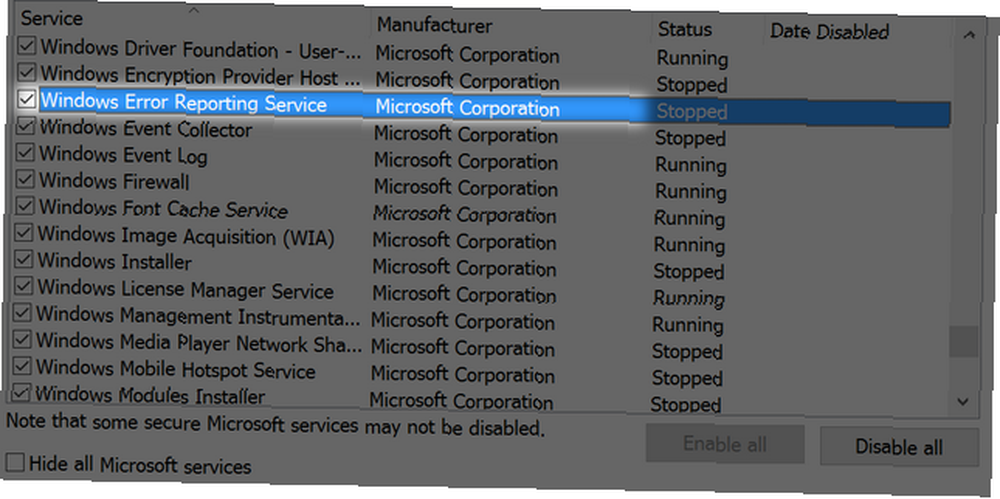Image resolution: width=1000 pixels, height=499 pixels.
Task: Sort list by Service column header
Action: (x=193, y=19)
